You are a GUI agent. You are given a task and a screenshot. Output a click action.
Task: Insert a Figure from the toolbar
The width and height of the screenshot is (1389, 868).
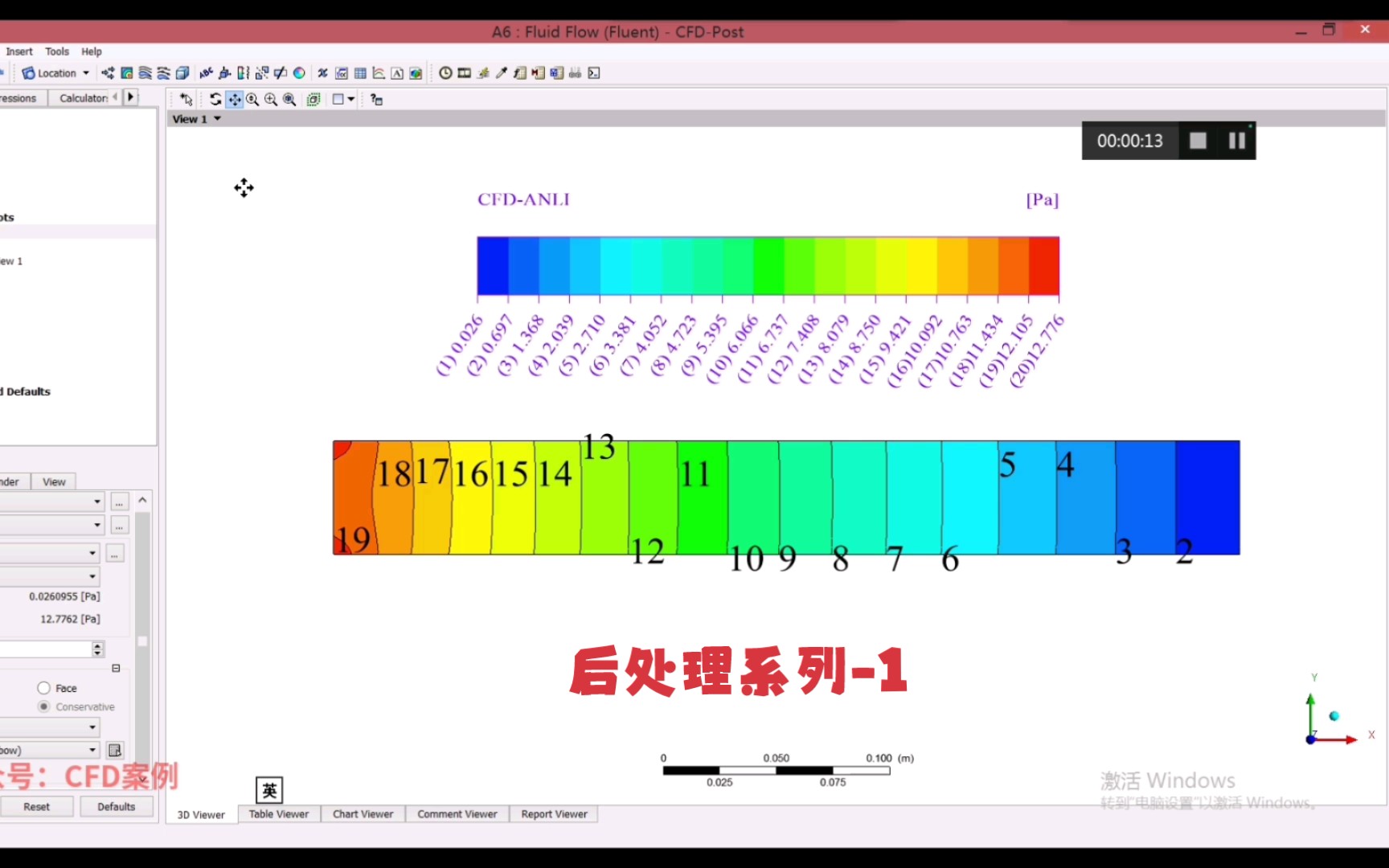click(416, 73)
